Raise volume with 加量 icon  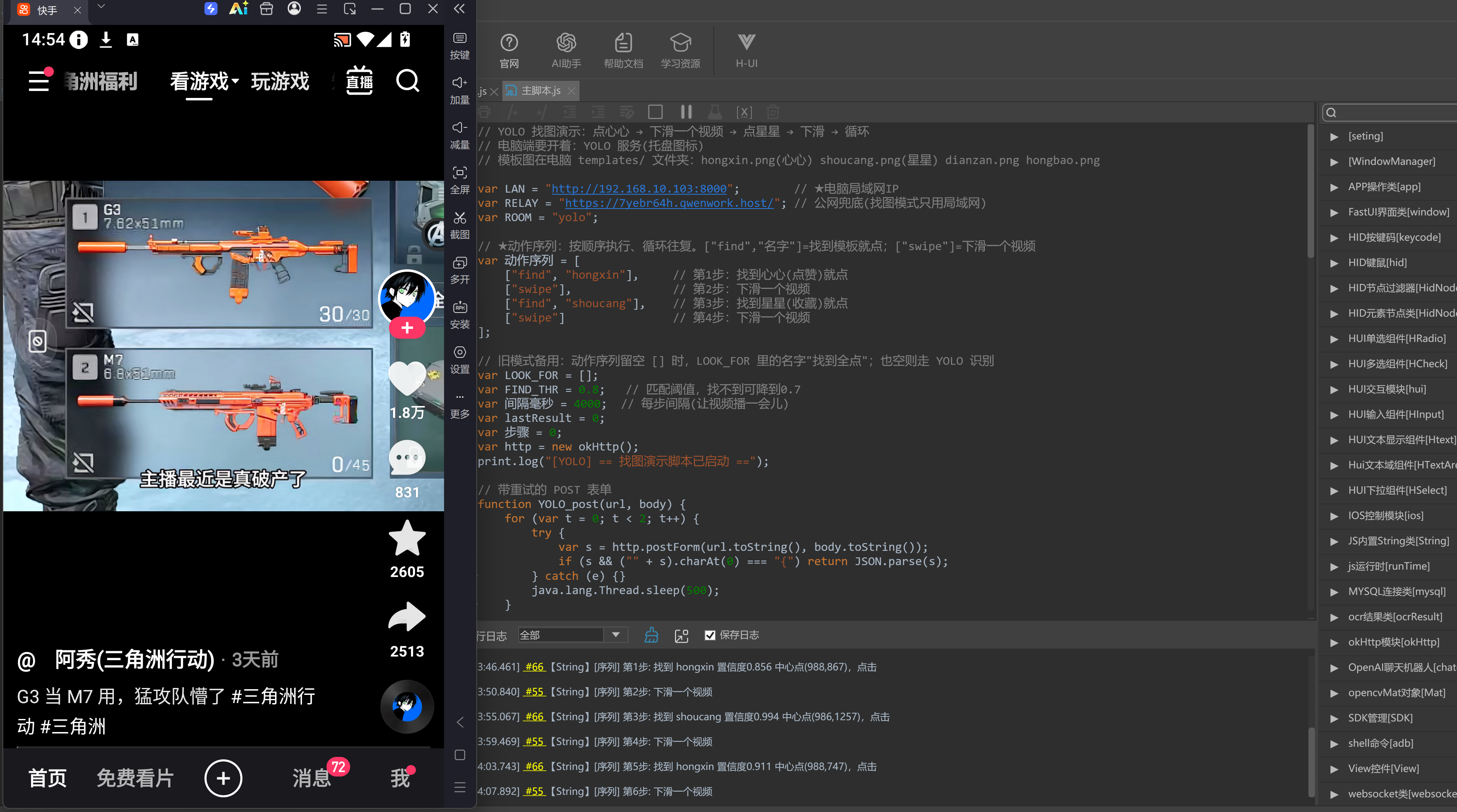pos(460,91)
